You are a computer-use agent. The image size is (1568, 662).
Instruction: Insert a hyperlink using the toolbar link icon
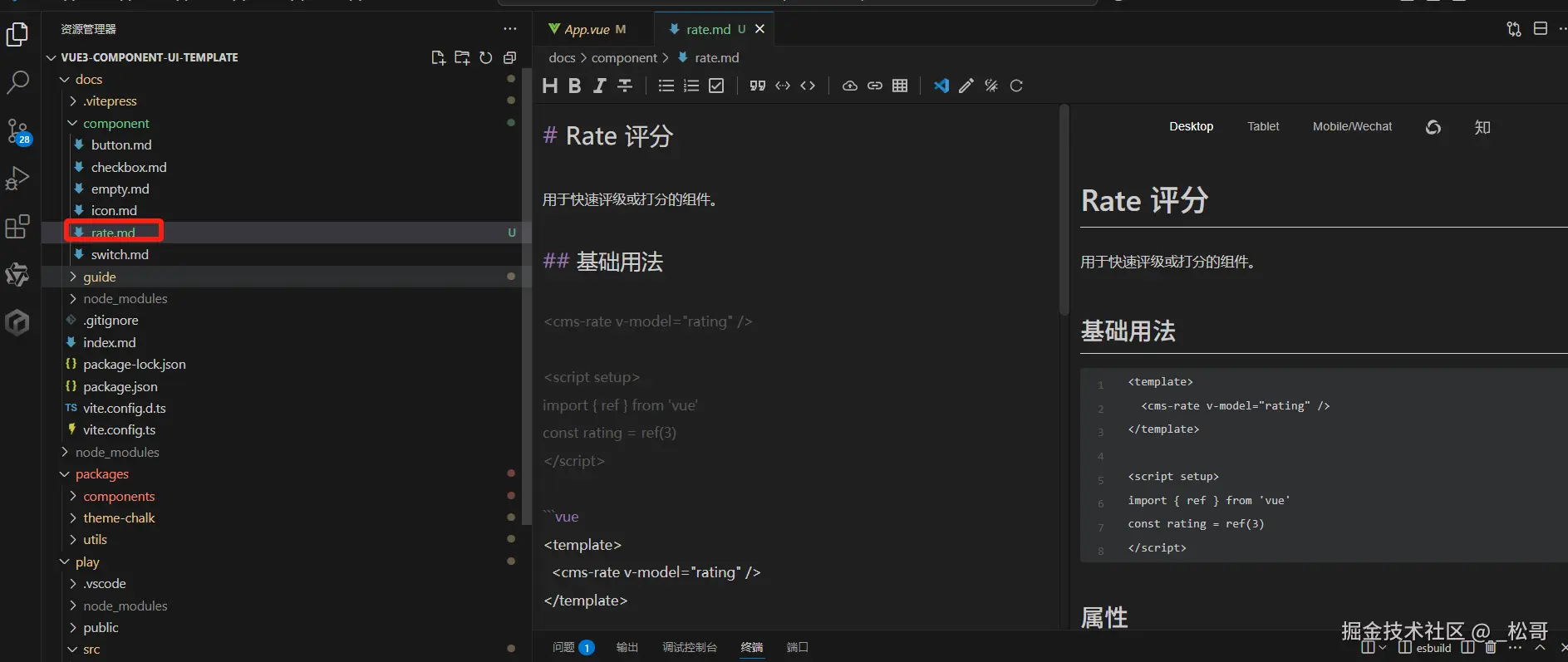coord(875,86)
